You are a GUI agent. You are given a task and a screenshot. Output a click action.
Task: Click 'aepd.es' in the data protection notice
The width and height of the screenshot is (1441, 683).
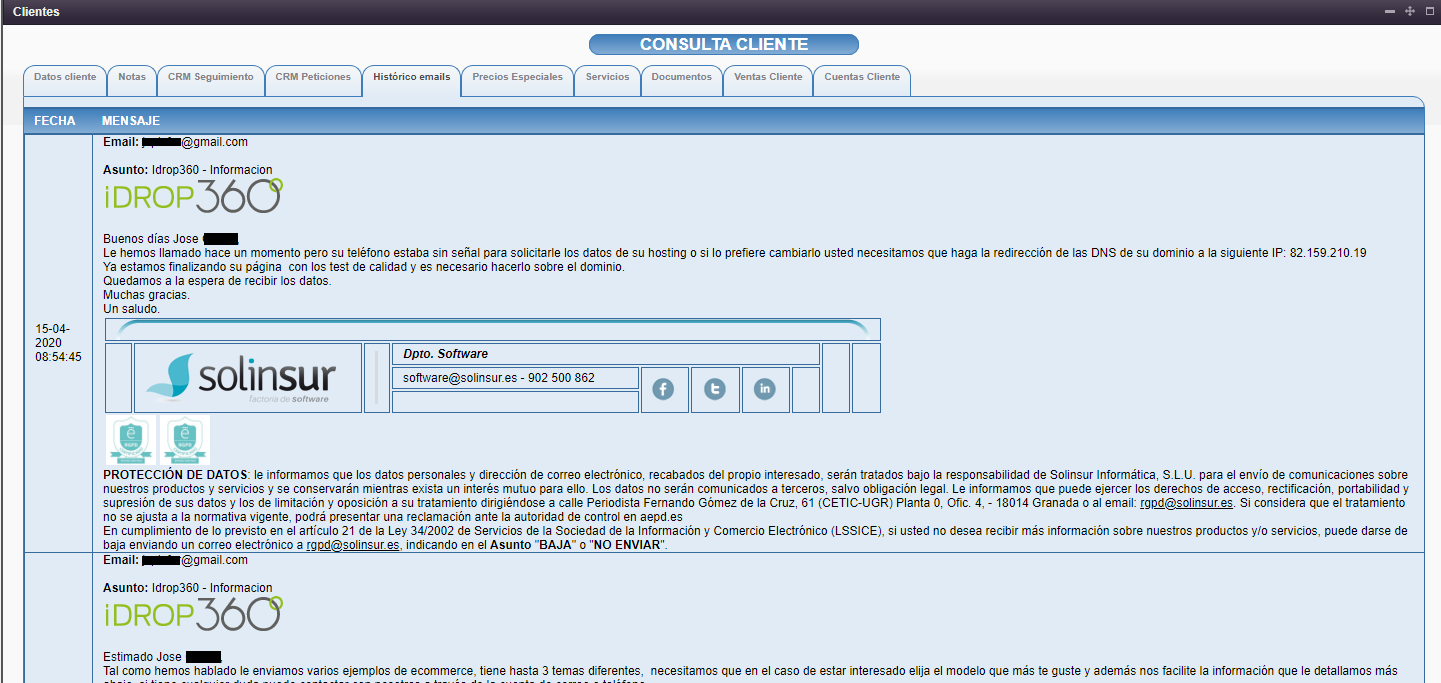[661, 517]
